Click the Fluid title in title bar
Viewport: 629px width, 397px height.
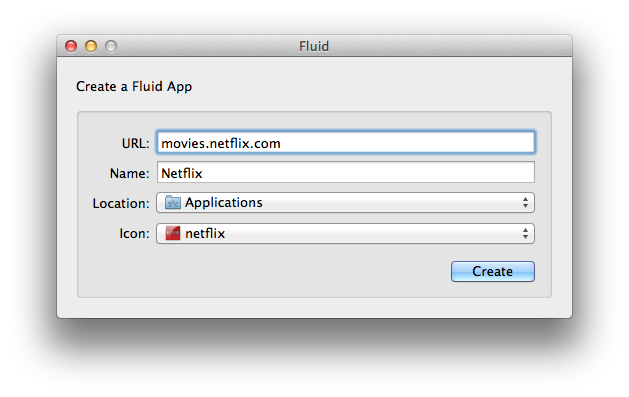[314, 46]
